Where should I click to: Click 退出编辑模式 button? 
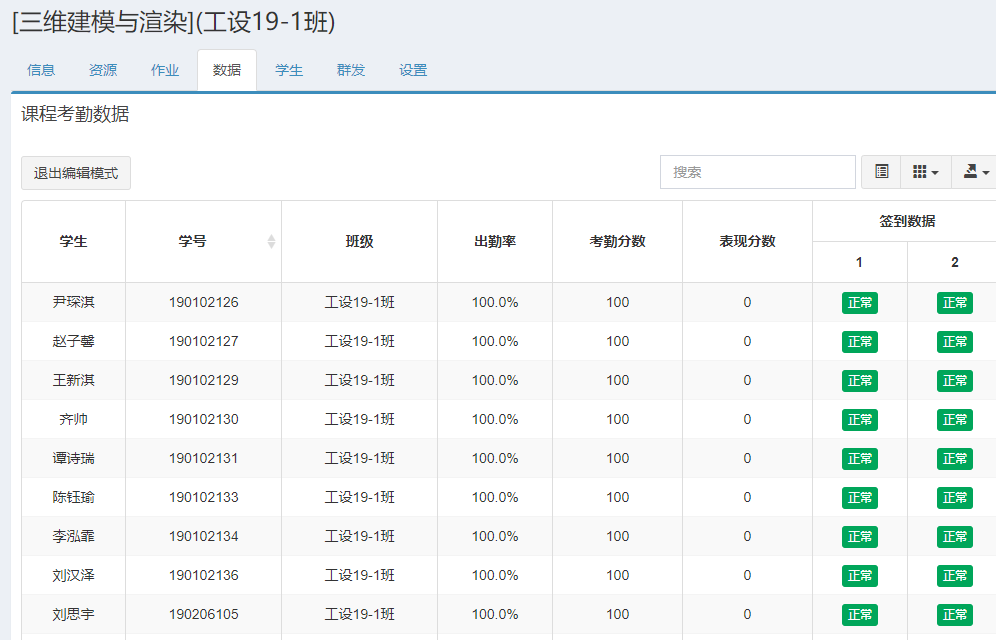coord(76,173)
